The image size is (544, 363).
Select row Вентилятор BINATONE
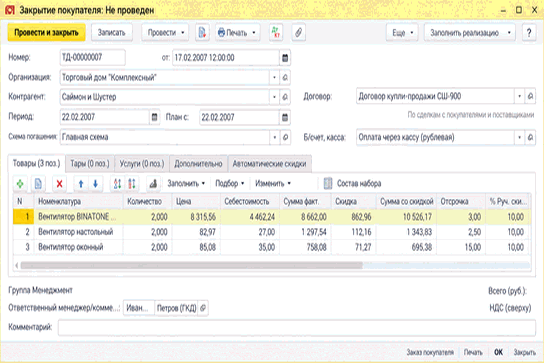click(272, 217)
